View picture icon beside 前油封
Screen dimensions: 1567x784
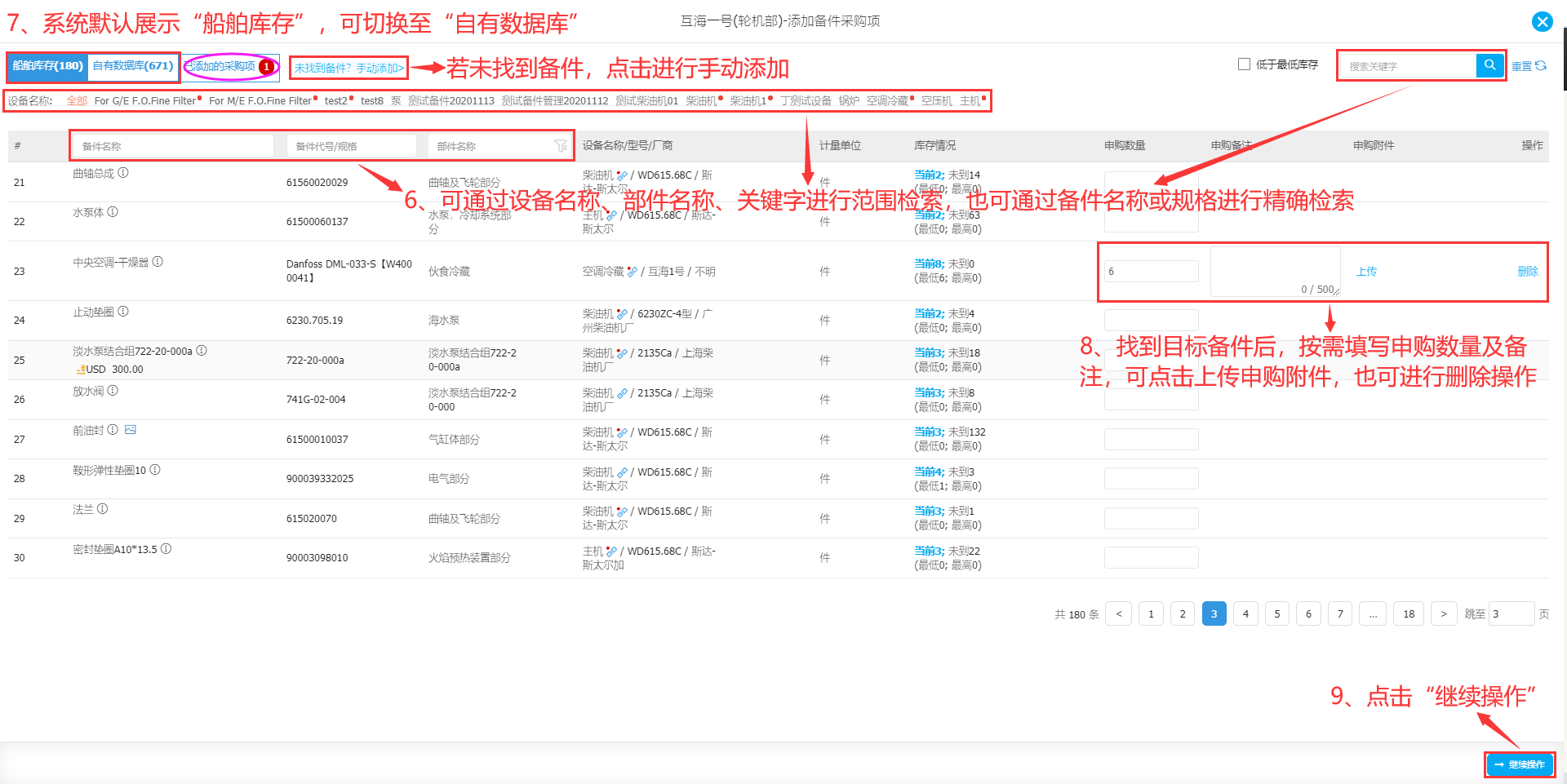click(x=131, y=430)
